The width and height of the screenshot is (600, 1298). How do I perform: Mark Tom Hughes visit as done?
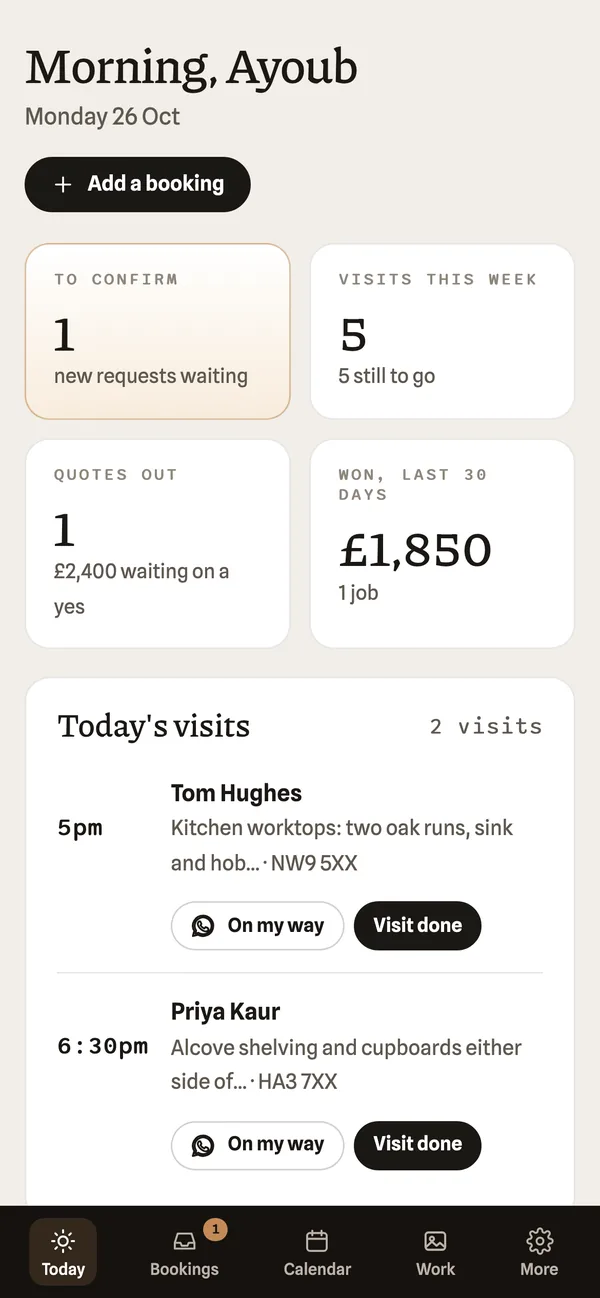coord(418,926)
